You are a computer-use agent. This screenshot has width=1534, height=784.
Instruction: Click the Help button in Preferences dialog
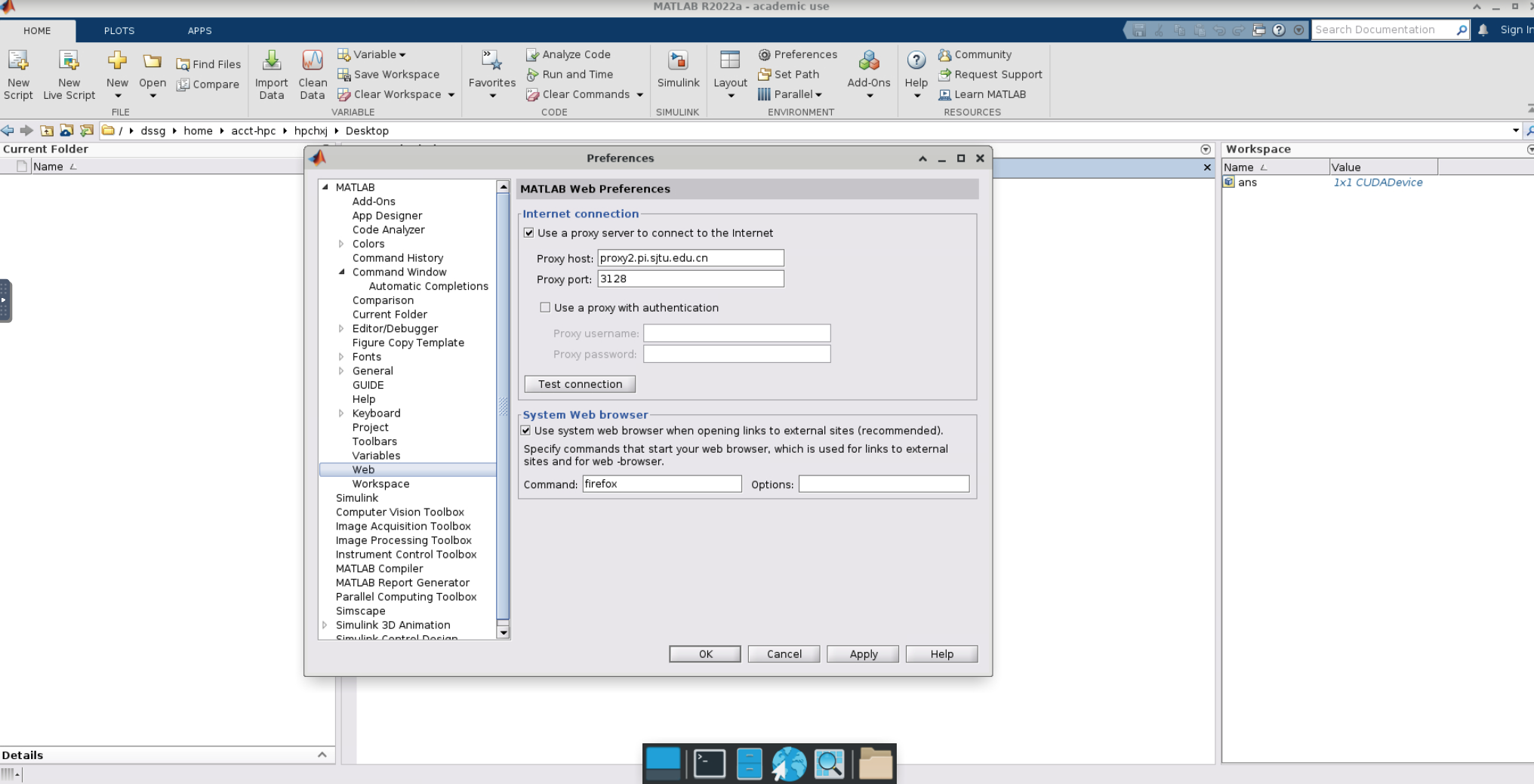[x=941, y=654]
